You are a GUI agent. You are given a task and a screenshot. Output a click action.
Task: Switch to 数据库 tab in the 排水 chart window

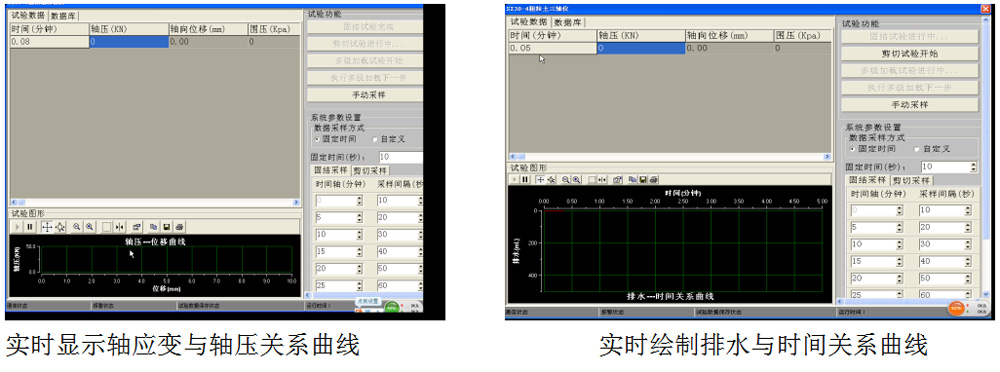click(x=568, y=22)
